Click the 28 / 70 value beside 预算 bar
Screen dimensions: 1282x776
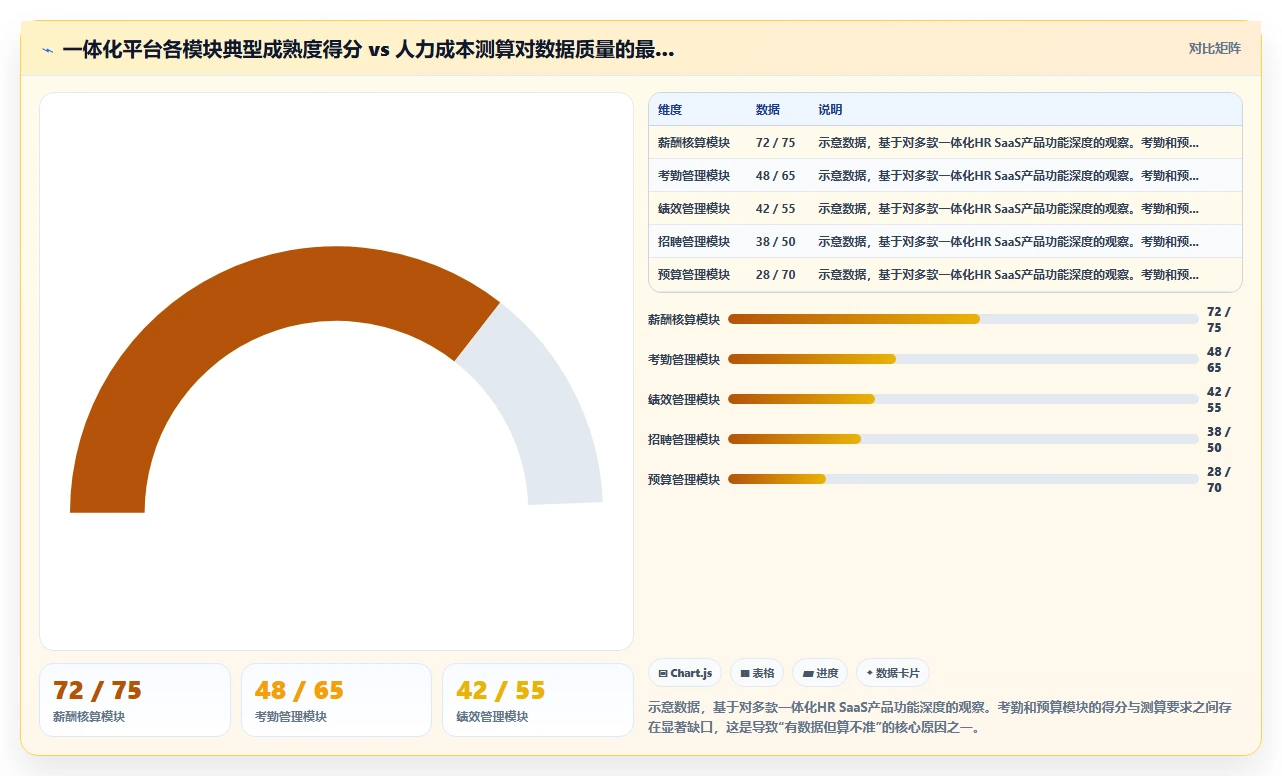coord(1219,480)
